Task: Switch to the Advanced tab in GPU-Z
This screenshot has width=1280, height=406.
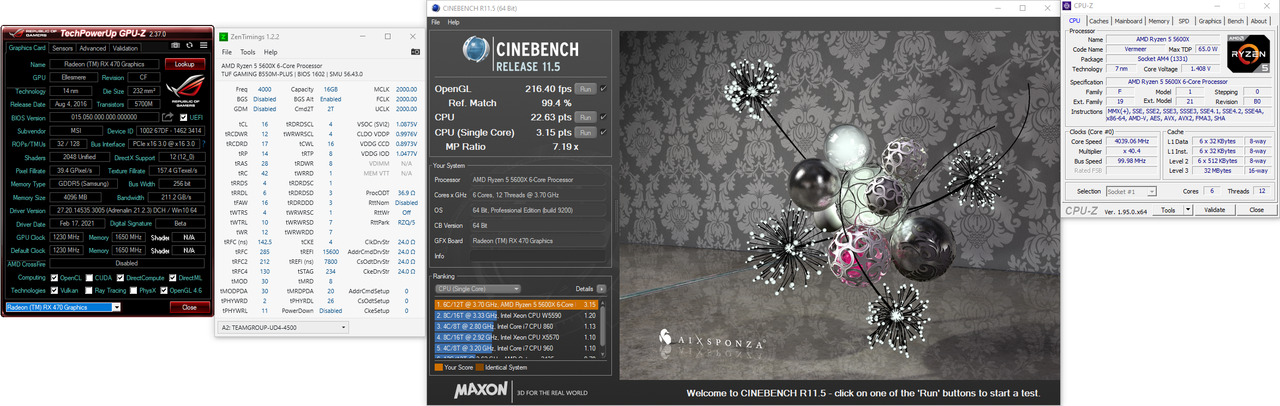Action: tap(92, 48)
